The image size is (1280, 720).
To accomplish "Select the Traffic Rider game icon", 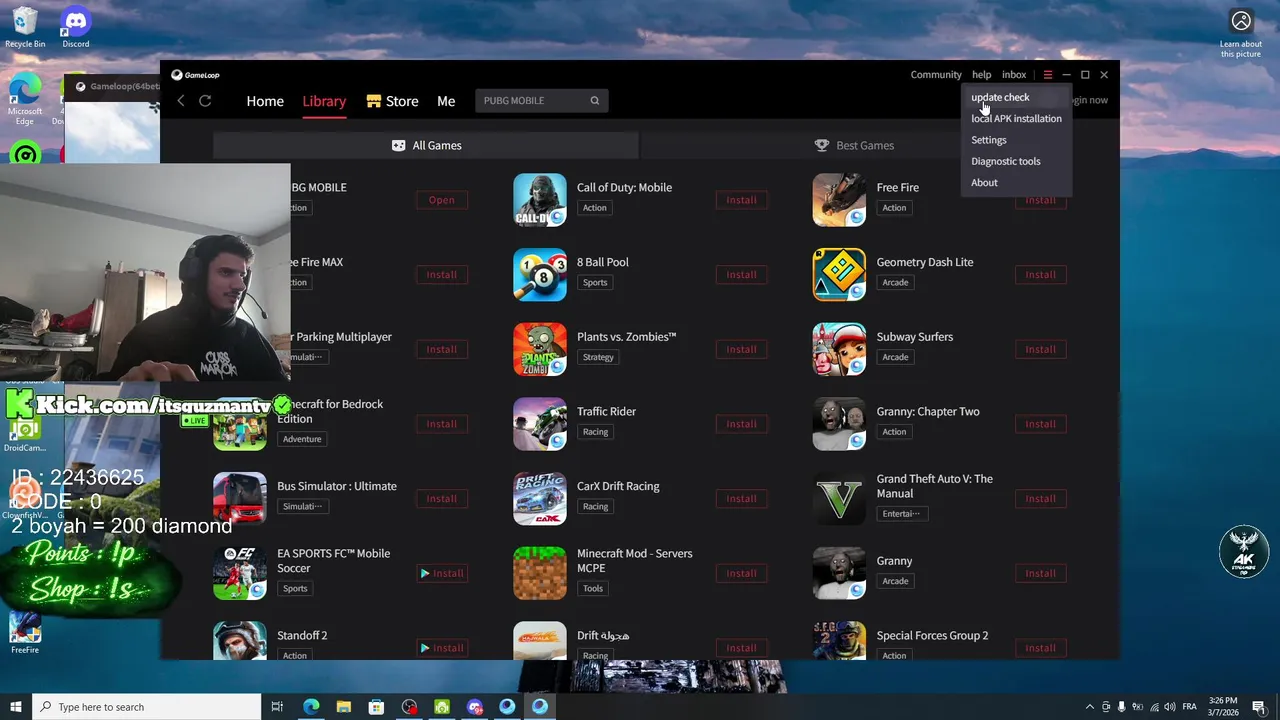I will pos(540,424).
